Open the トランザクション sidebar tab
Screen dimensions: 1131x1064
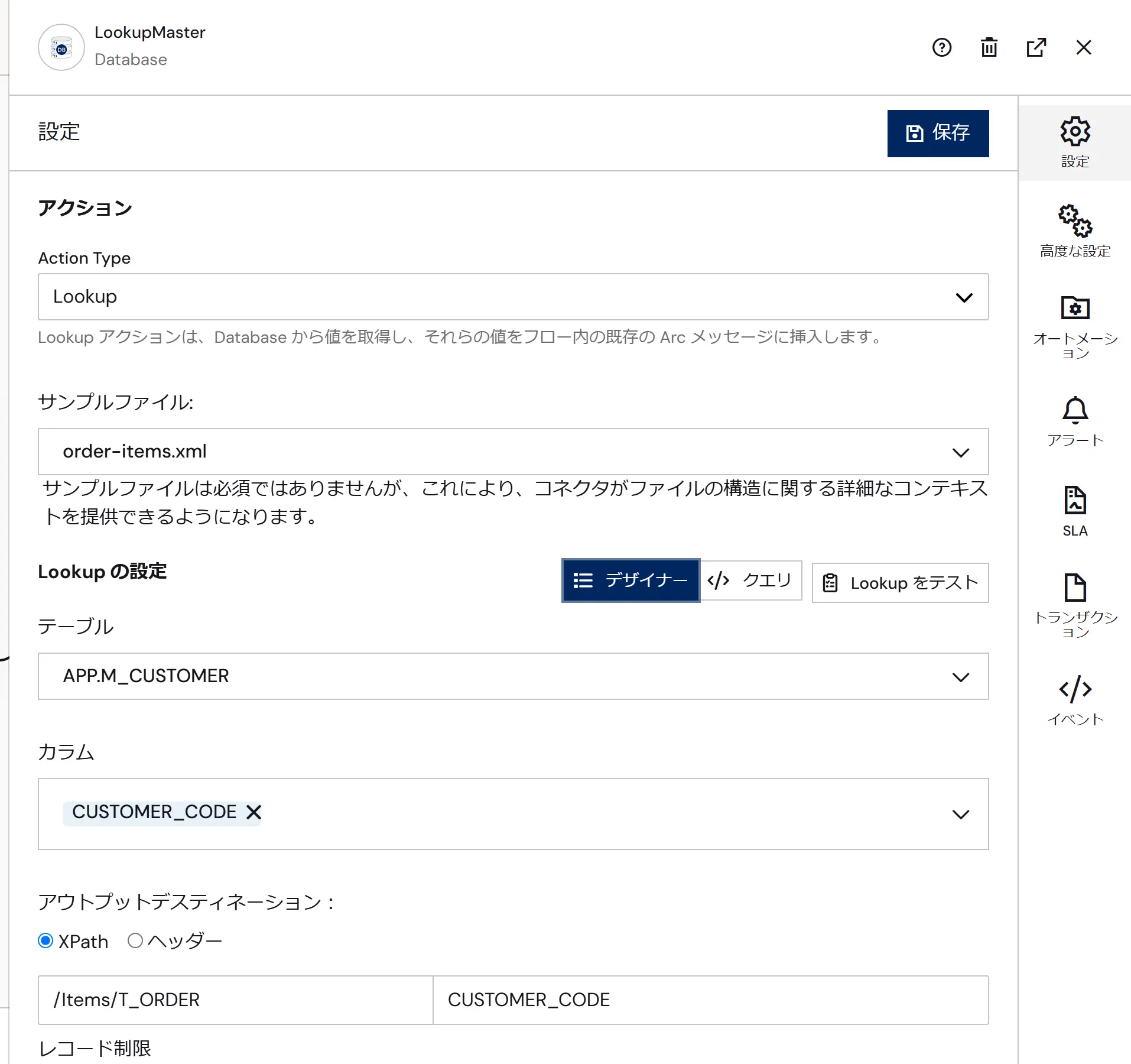[1075, 606]
